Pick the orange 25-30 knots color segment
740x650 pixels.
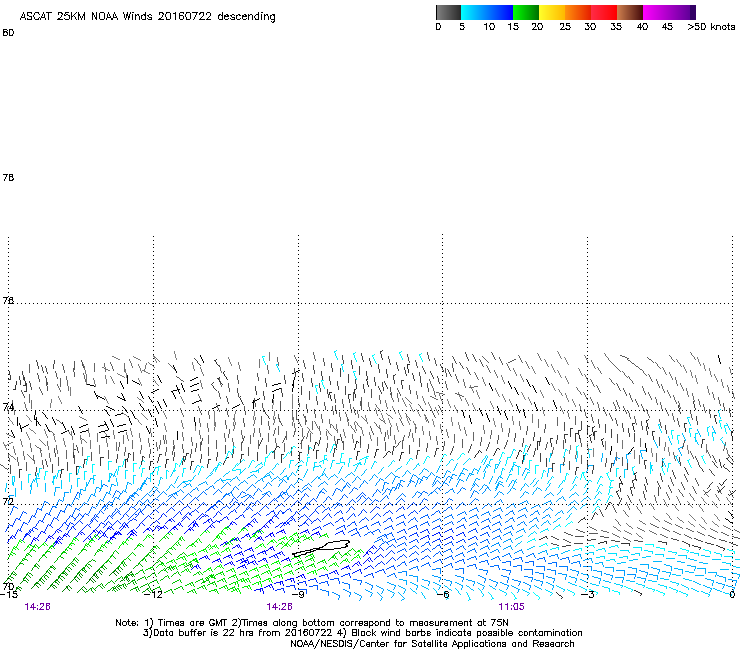click(578, 12)
